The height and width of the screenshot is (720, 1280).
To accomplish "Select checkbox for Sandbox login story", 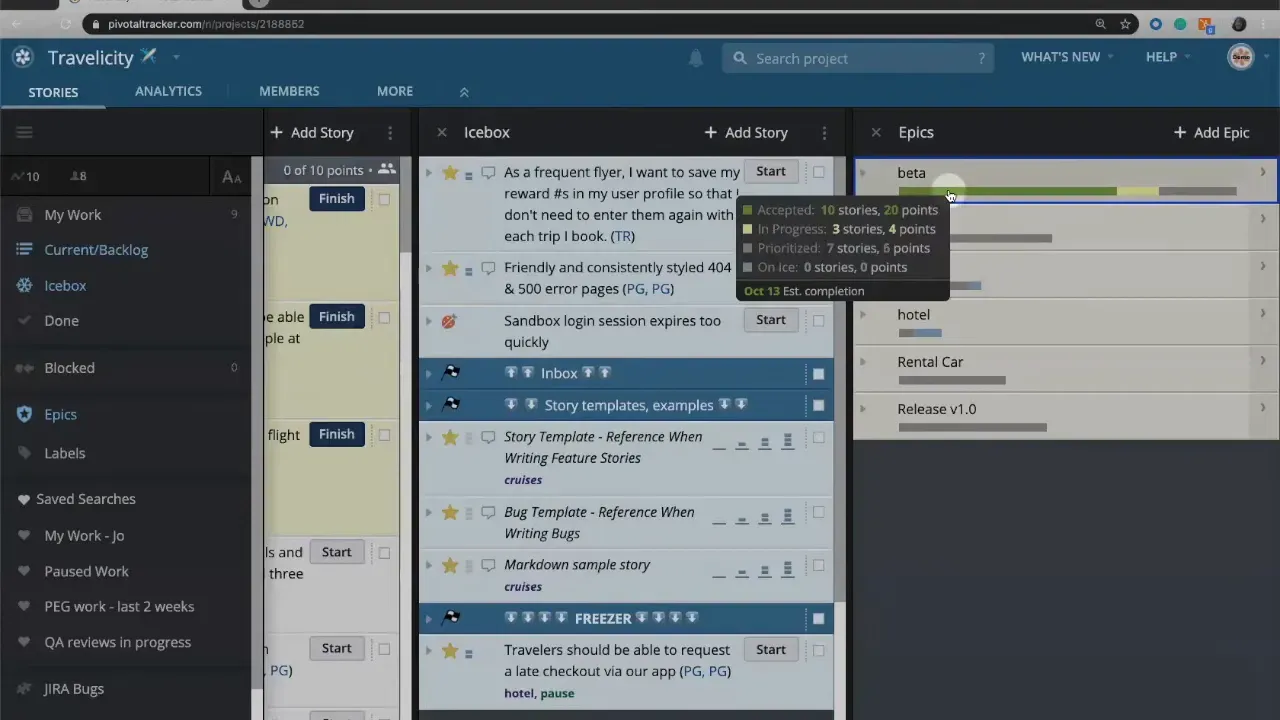I will 818,321.
